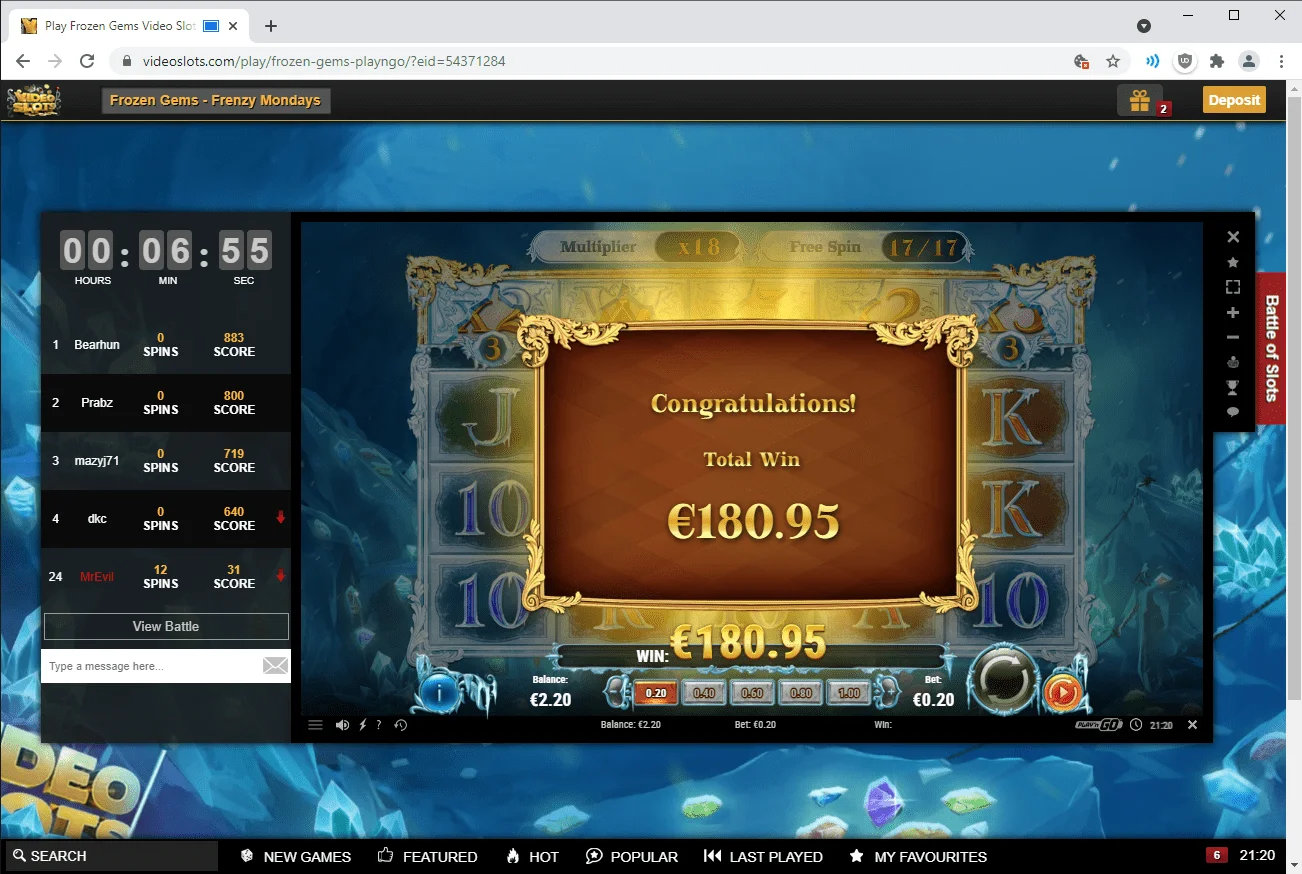Screen dimensions: 1302x874
Task: Select the 0.60 bet value
Action: tap(752, 692)
